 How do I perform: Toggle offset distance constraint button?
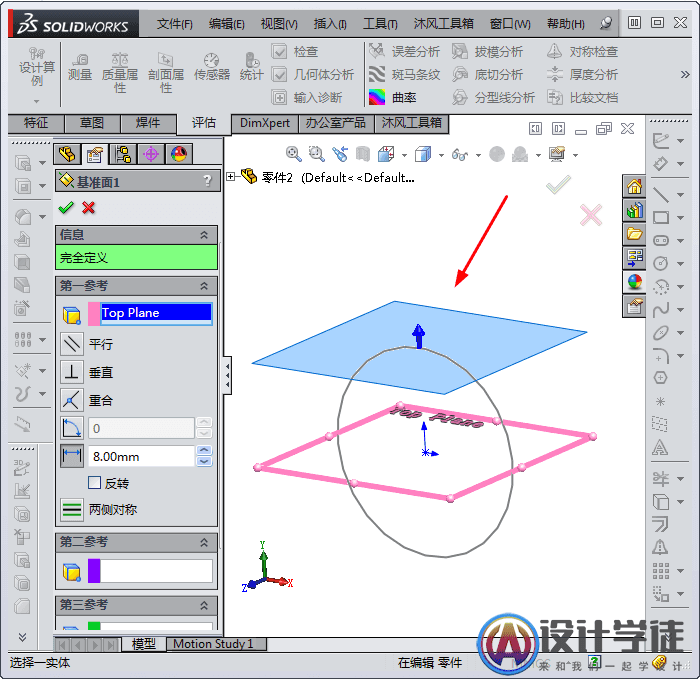coord(72,456)
